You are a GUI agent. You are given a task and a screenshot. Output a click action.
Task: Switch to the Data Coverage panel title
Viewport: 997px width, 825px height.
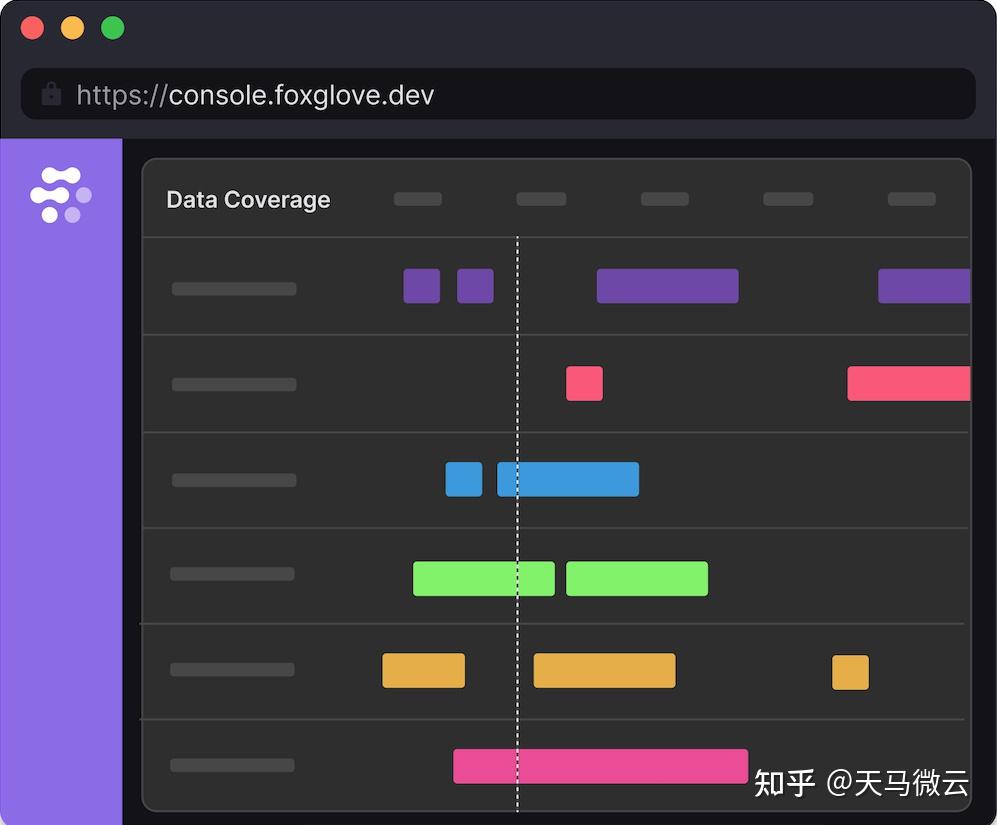247,199
